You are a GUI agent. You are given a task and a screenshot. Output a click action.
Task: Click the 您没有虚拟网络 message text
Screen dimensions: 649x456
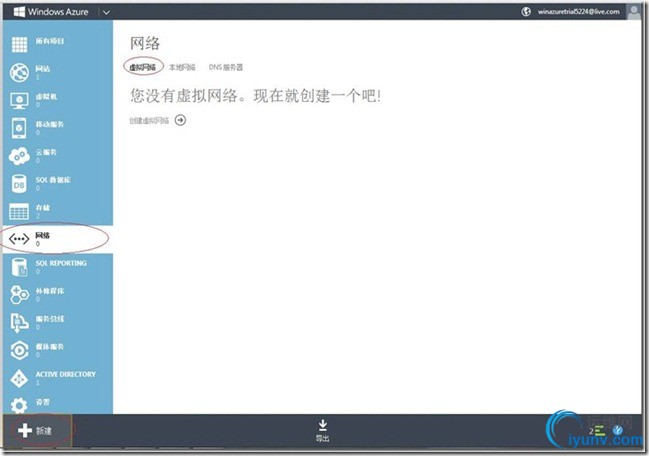[255, 96]
